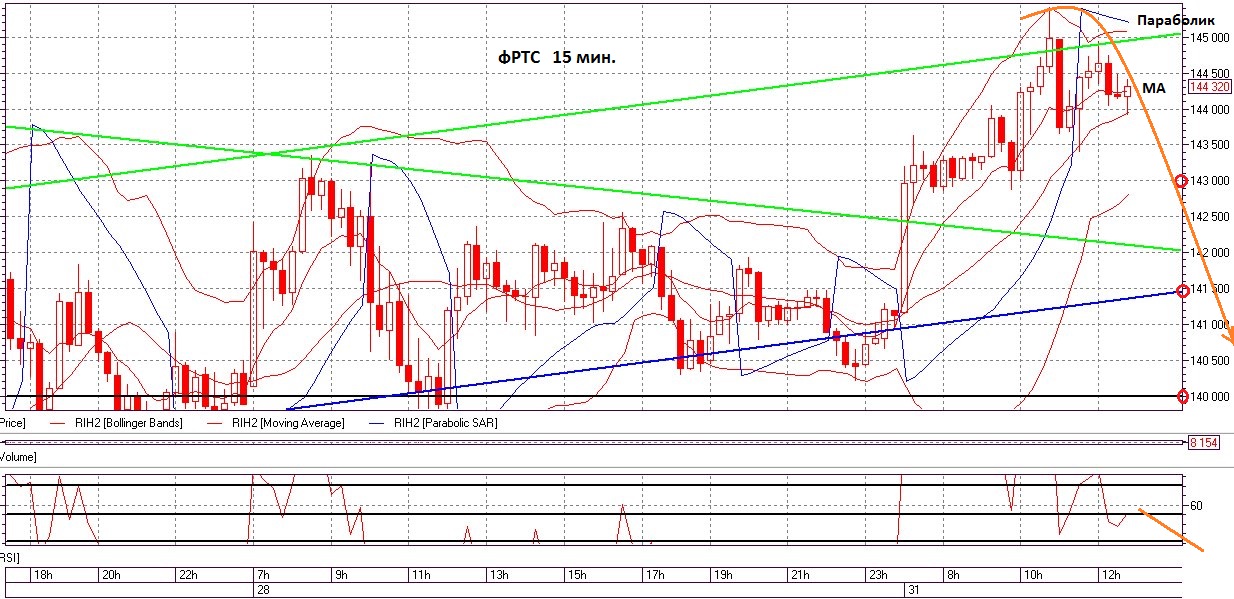Click the 144 000 price axis label

coord(1209,110)
